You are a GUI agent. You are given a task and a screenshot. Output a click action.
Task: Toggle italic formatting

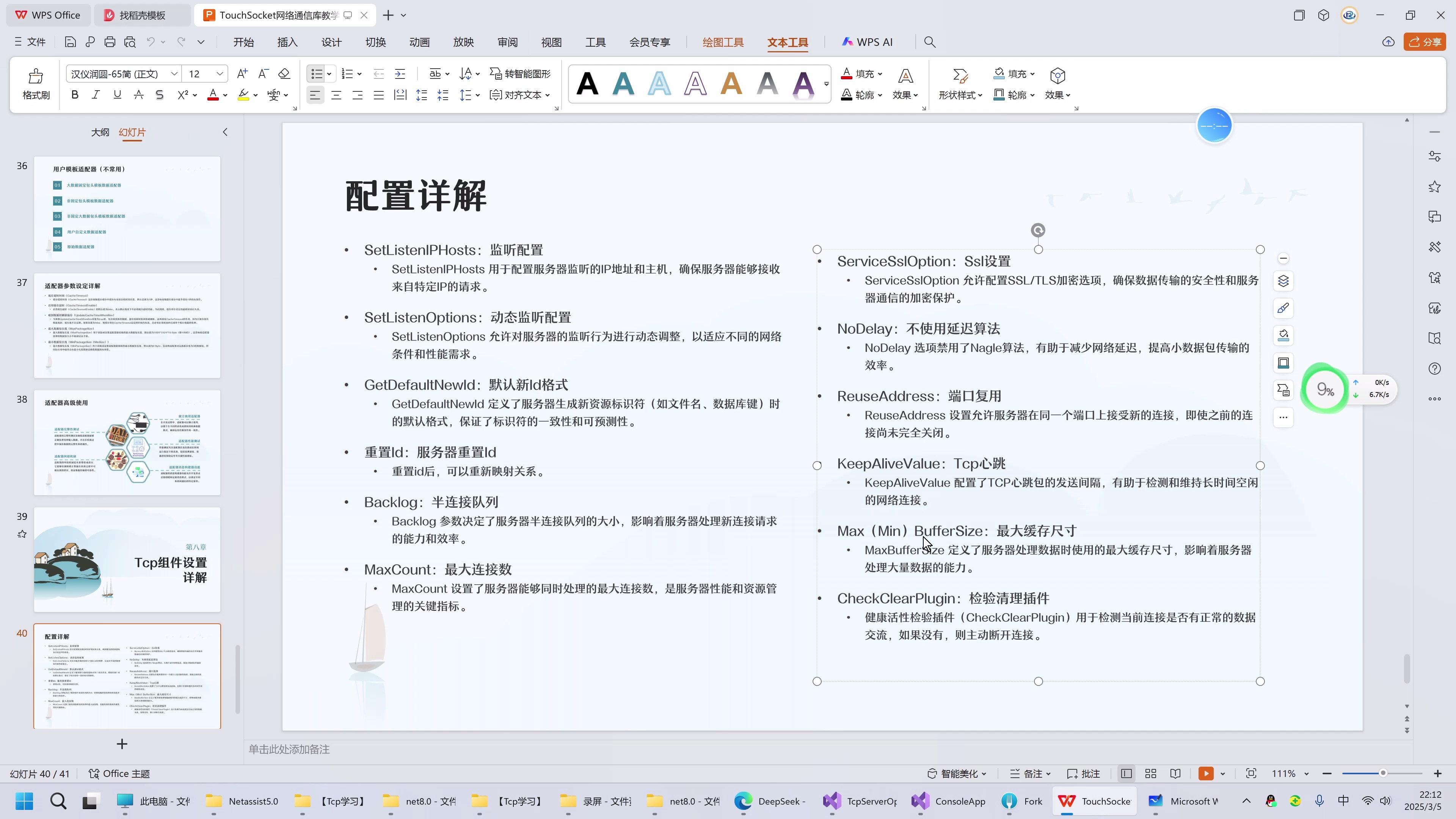click(96, 94)
